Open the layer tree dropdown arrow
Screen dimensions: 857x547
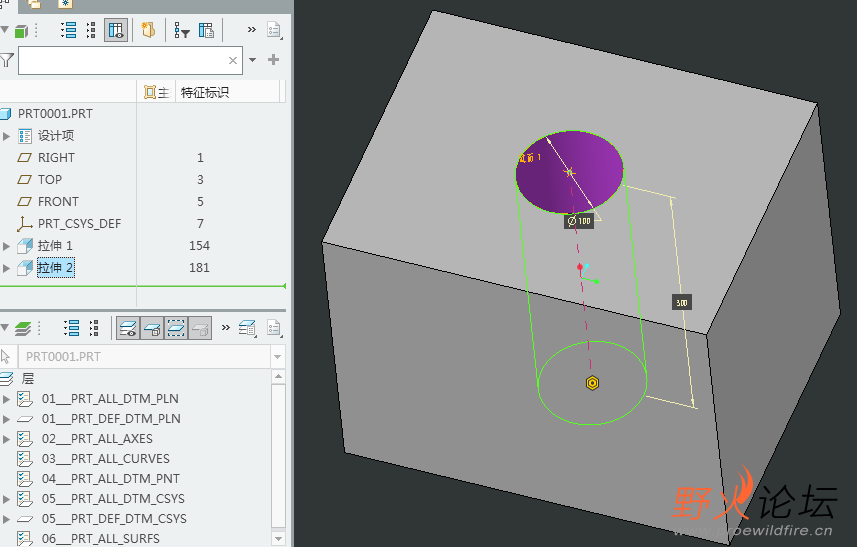4,328
